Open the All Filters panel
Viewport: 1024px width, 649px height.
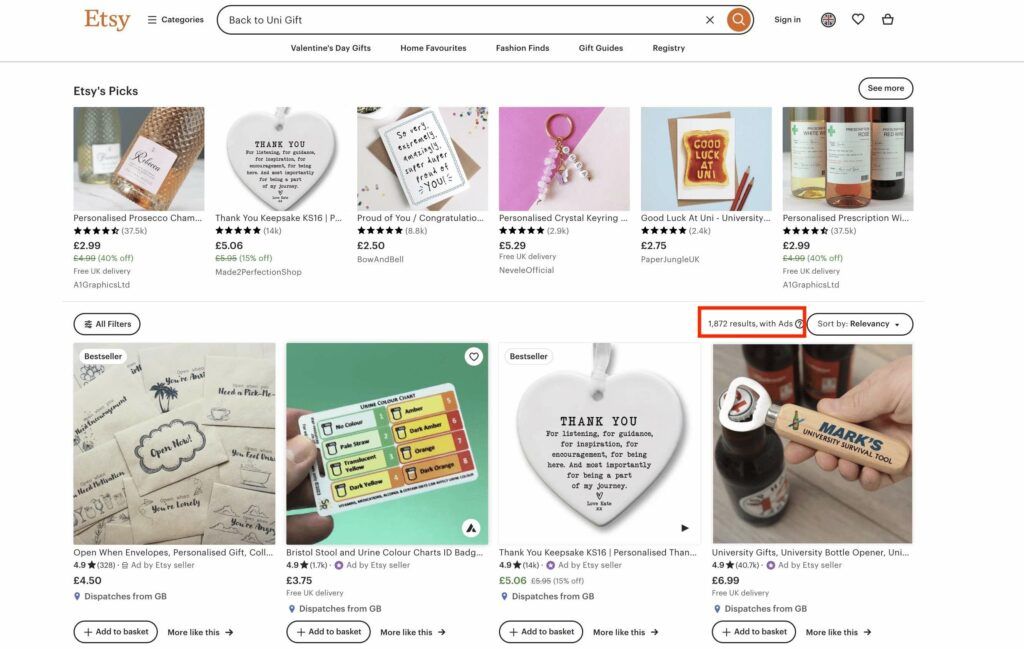click(106, 324)
